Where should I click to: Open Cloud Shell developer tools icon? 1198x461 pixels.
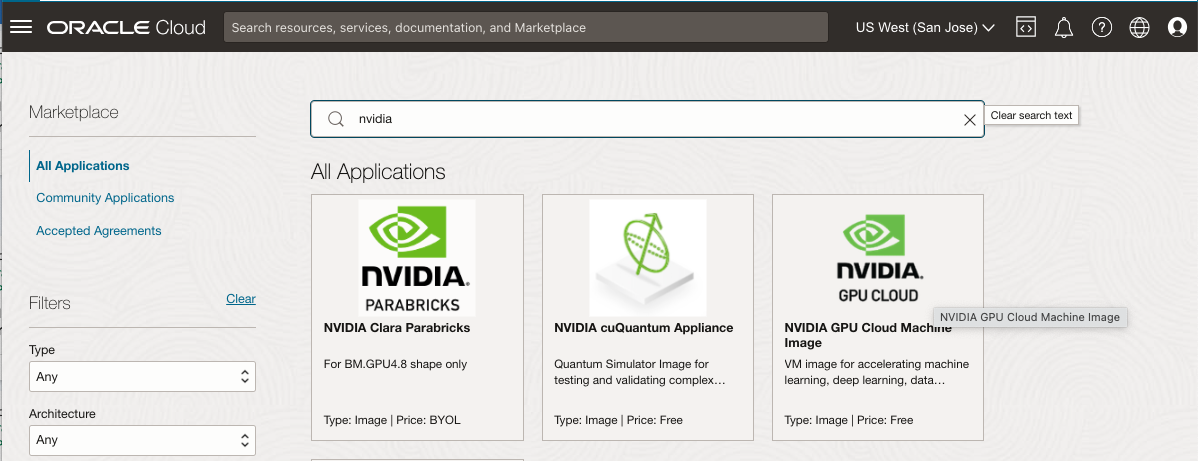[1025, 28]
